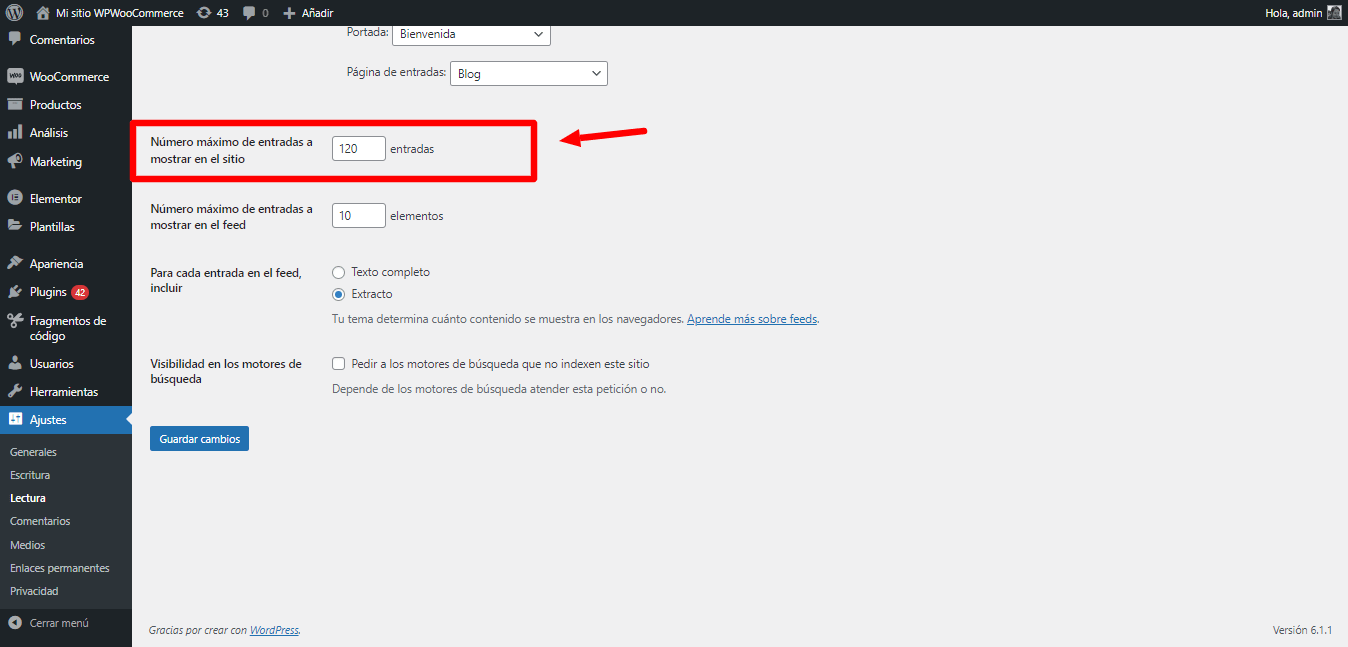Viewport: 1348px width, 647px height.
Task: Click the Herramientas menu label
Action: click(64, 392)
